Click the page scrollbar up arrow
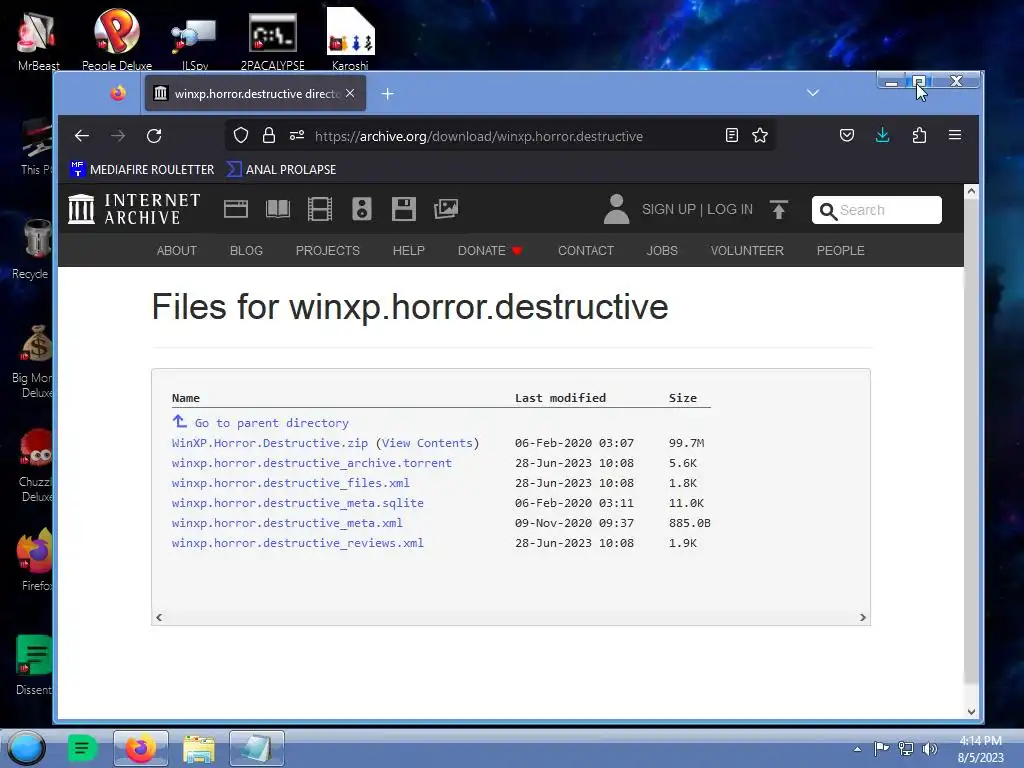 [971, 191]
